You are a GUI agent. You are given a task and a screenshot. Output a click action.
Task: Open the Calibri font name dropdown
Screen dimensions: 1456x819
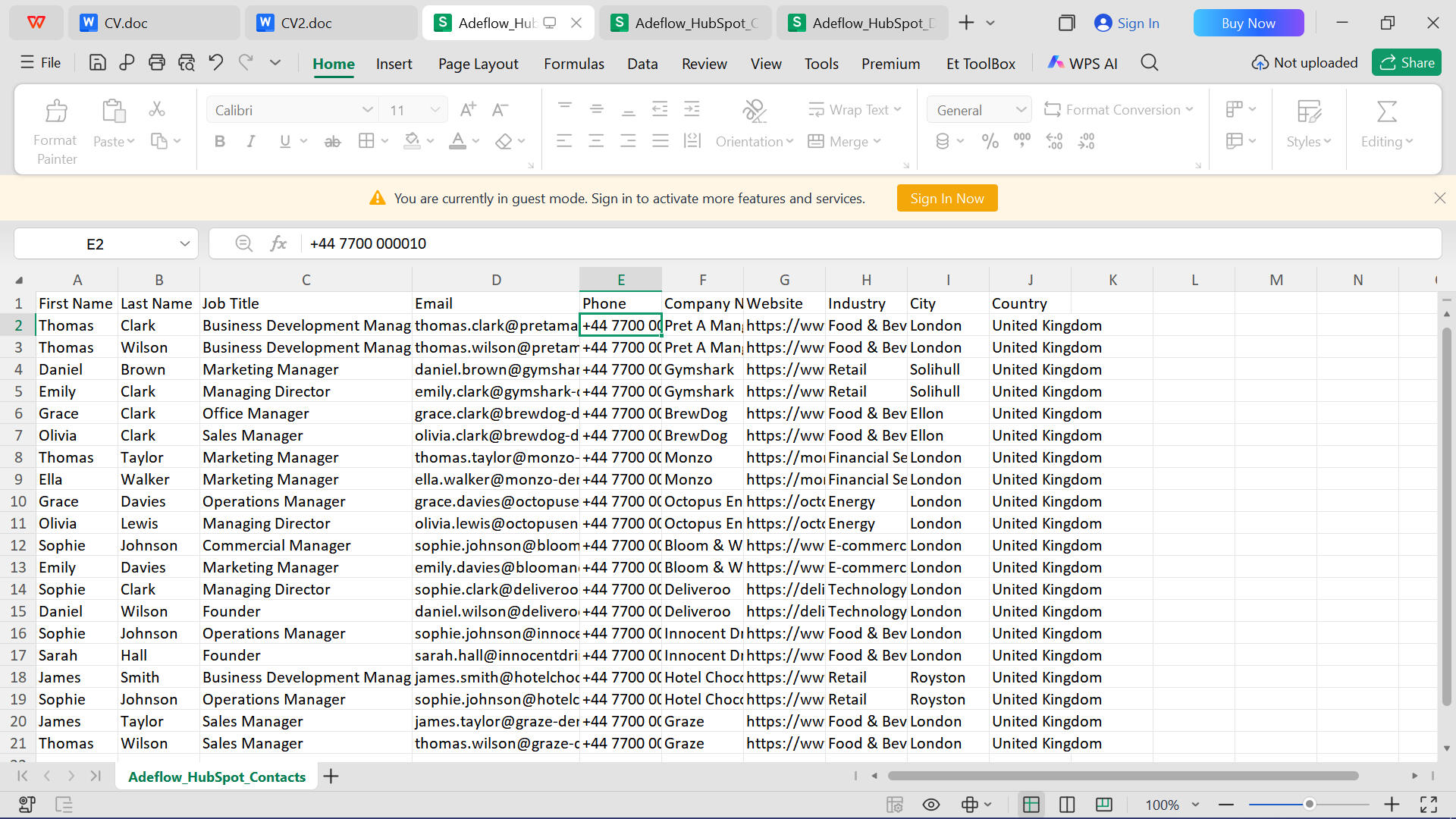pos(367,111)
